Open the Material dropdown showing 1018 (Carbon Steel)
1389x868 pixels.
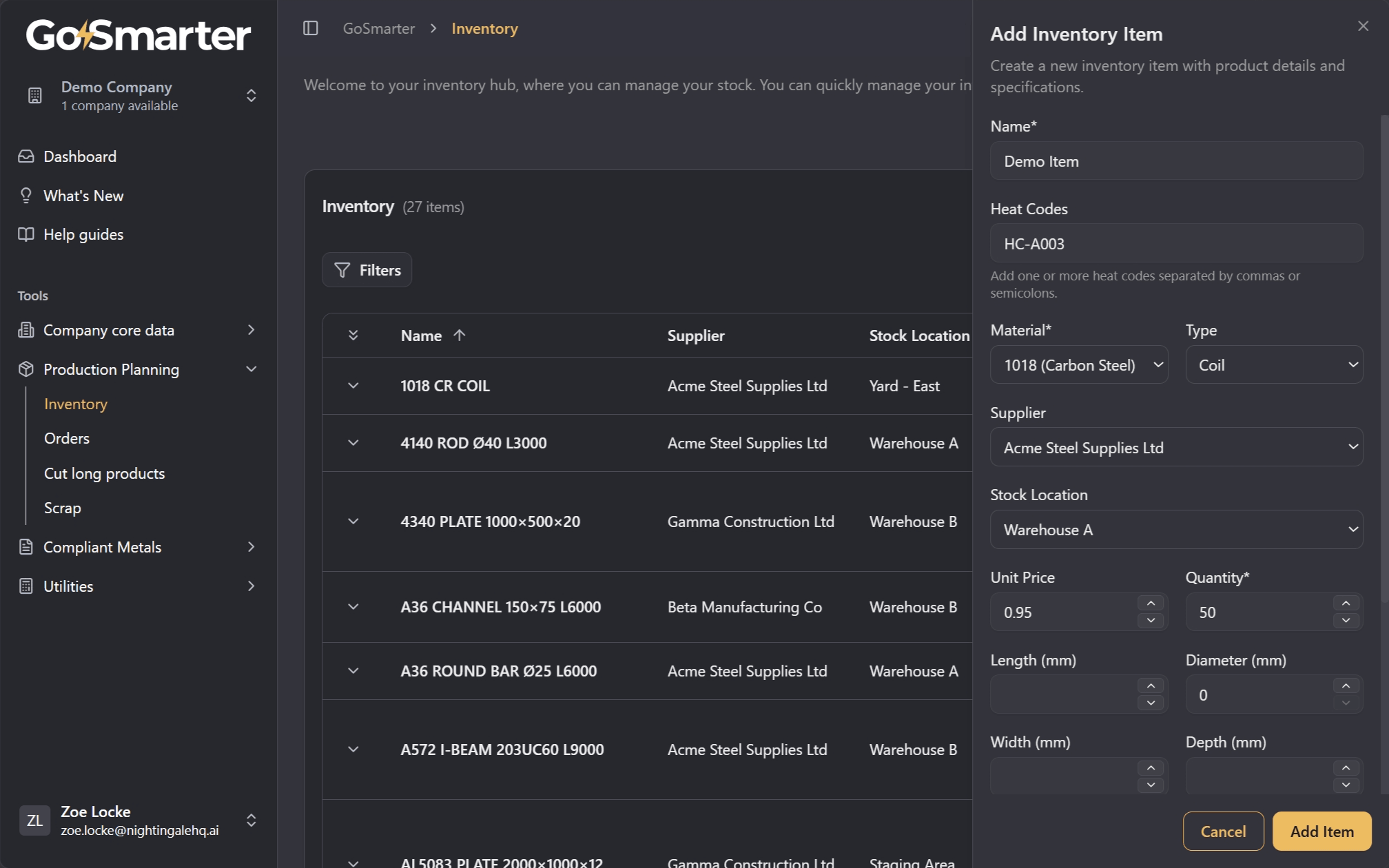click(x=1079, y=365)
